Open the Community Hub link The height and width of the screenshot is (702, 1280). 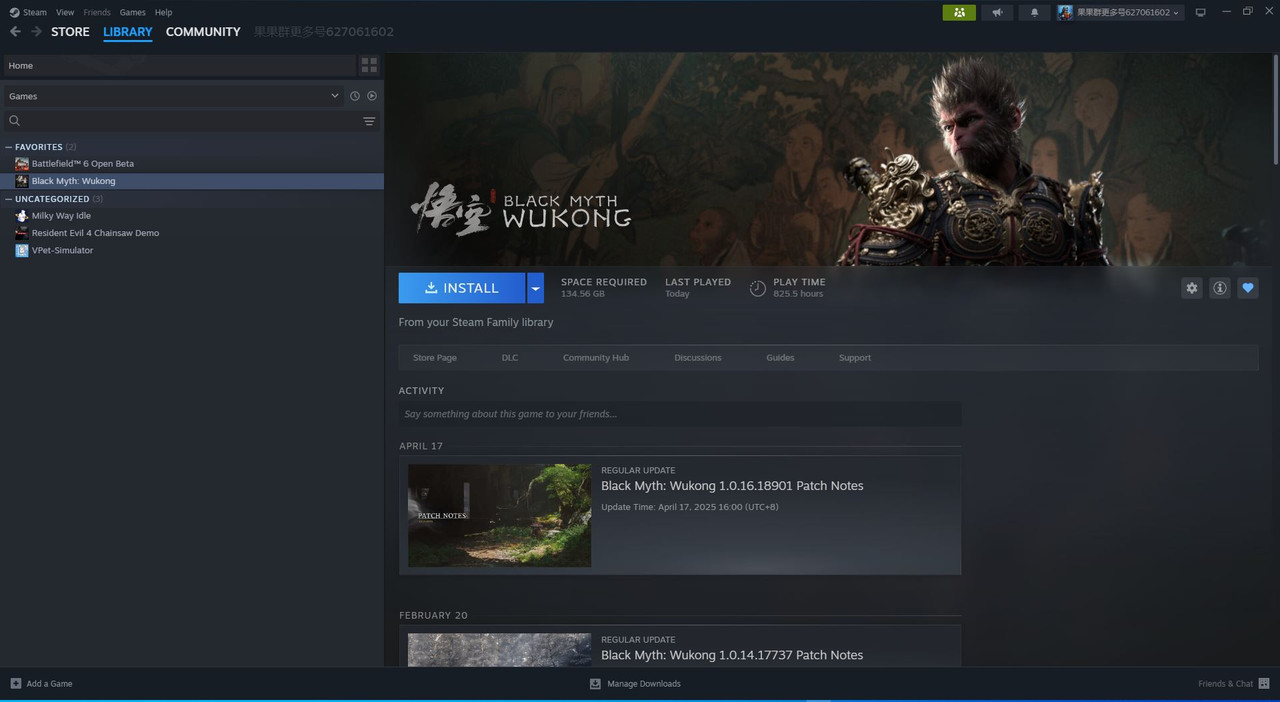pos(596,358)
